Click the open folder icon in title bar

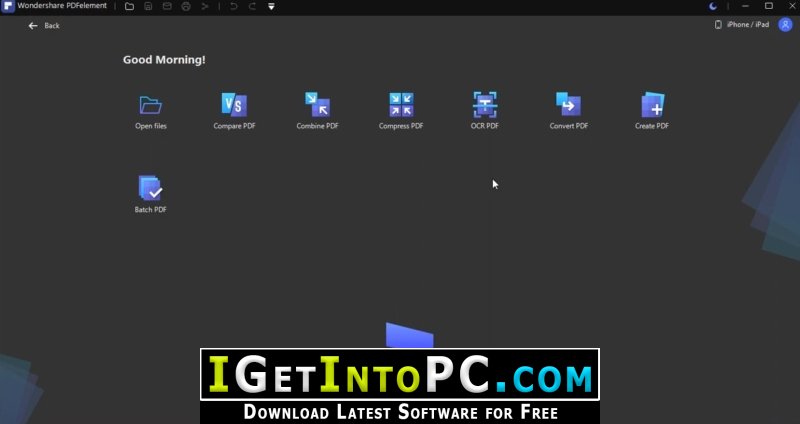pyautogui.click(x=130, y=7)
